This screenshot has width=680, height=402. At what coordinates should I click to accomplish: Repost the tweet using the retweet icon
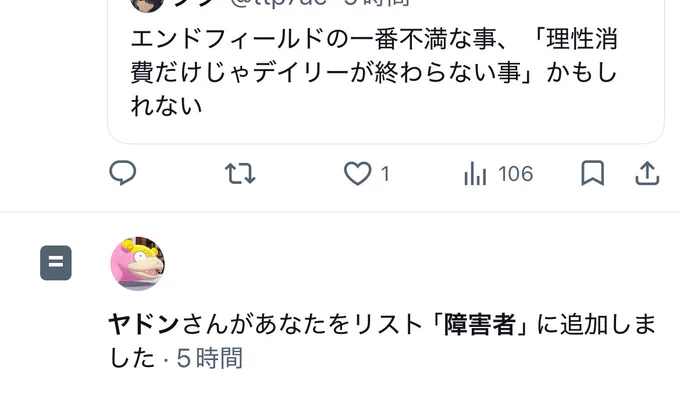click(240, 173)
